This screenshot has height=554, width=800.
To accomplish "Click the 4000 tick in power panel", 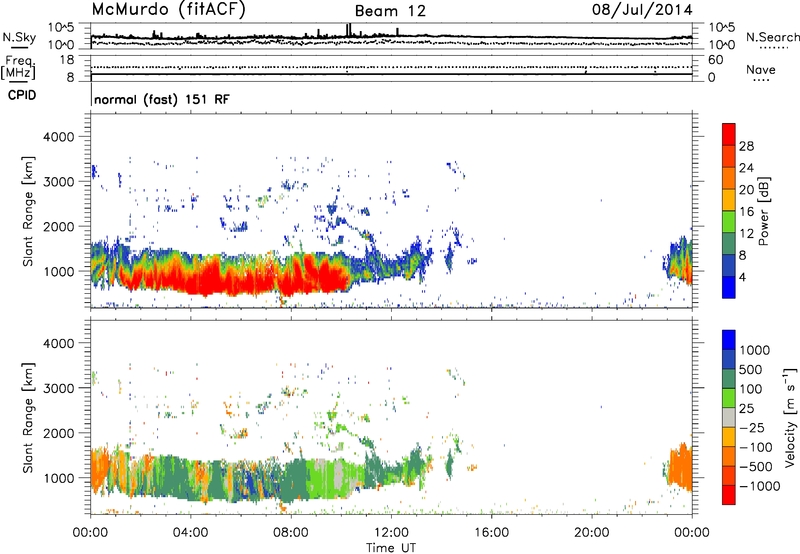I will pyautogui.click(x=58, y=137).
